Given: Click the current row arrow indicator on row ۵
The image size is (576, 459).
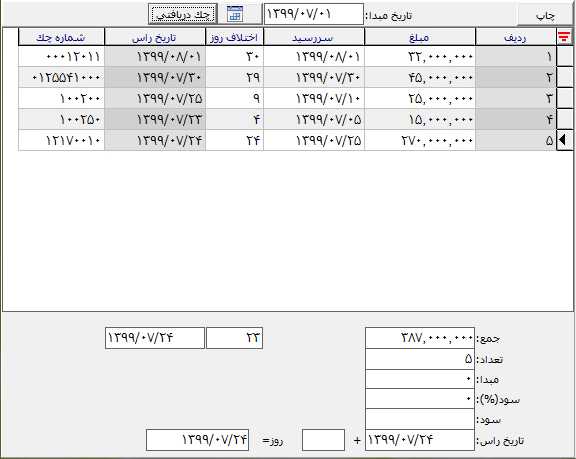Looking at the screenshot, I should click(x=564, y=140).
